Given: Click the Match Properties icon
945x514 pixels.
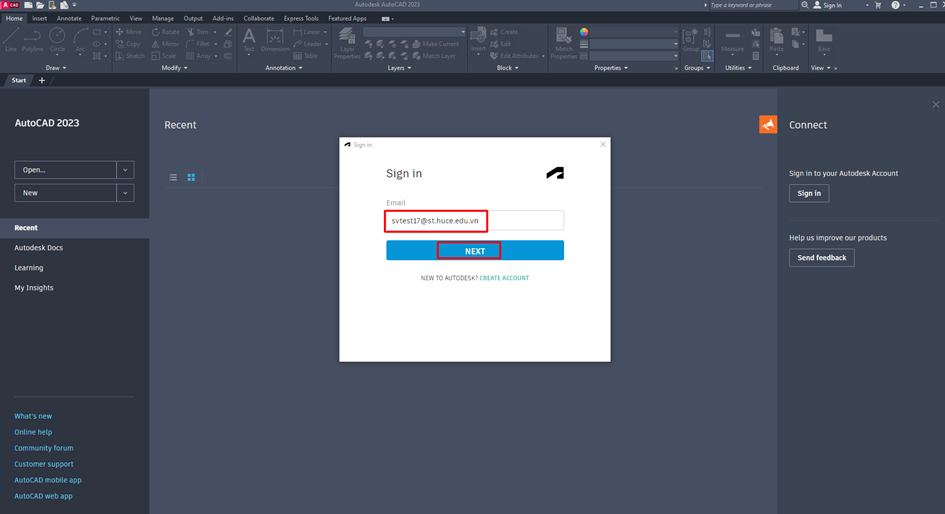Looking at the screenshot, I should 563,42.
